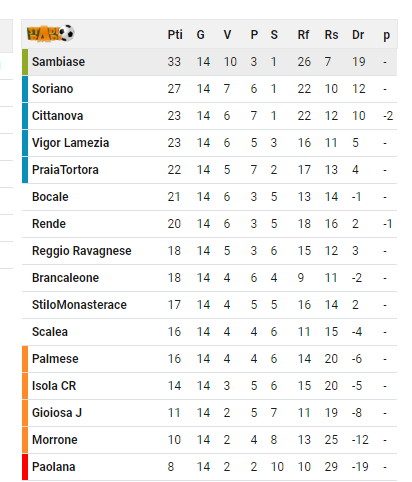
Task: Click the Dr goal difference header
Action: point(358,35)
